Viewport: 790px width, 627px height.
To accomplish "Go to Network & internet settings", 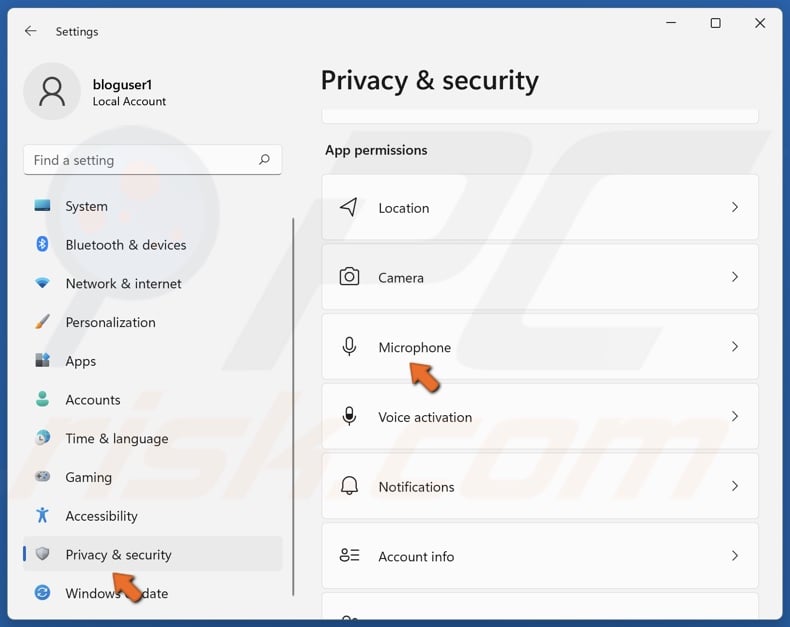I will [153, 283].
